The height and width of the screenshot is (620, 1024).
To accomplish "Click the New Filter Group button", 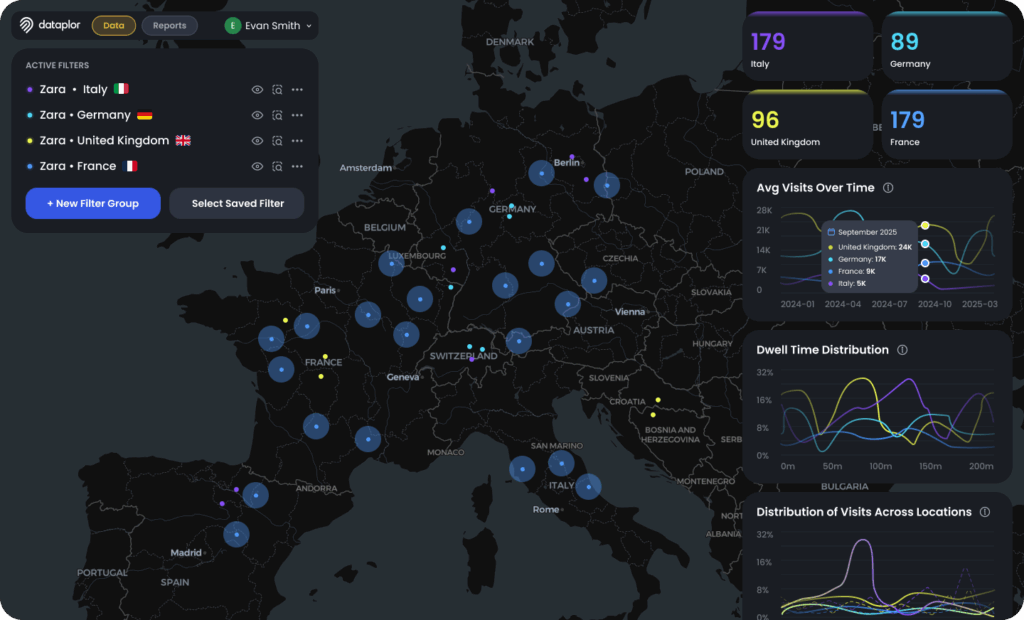I will (x=93, y=203).
